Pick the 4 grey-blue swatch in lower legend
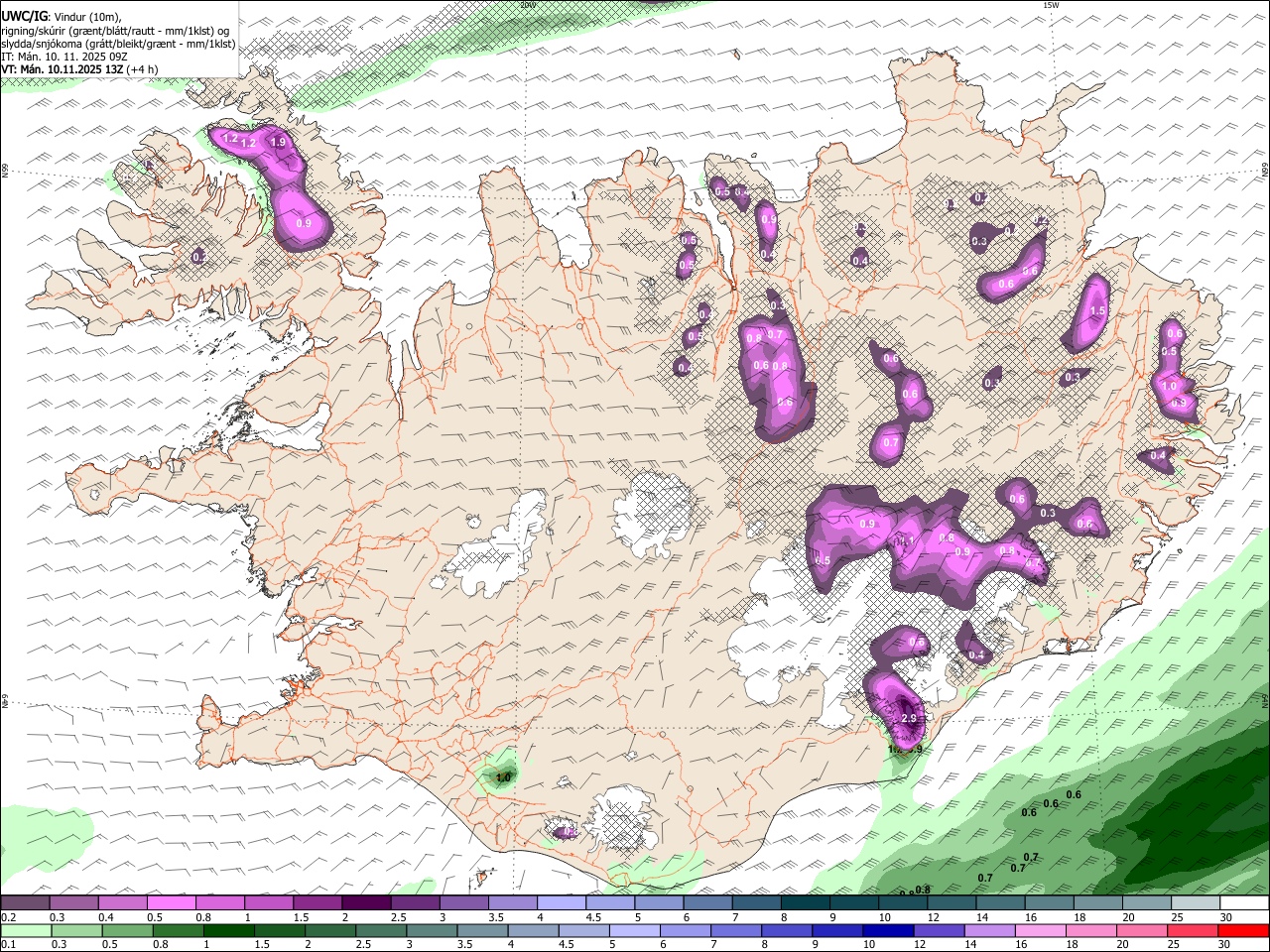Screen dimensions: 1270x952 click(x=532, y=930)
